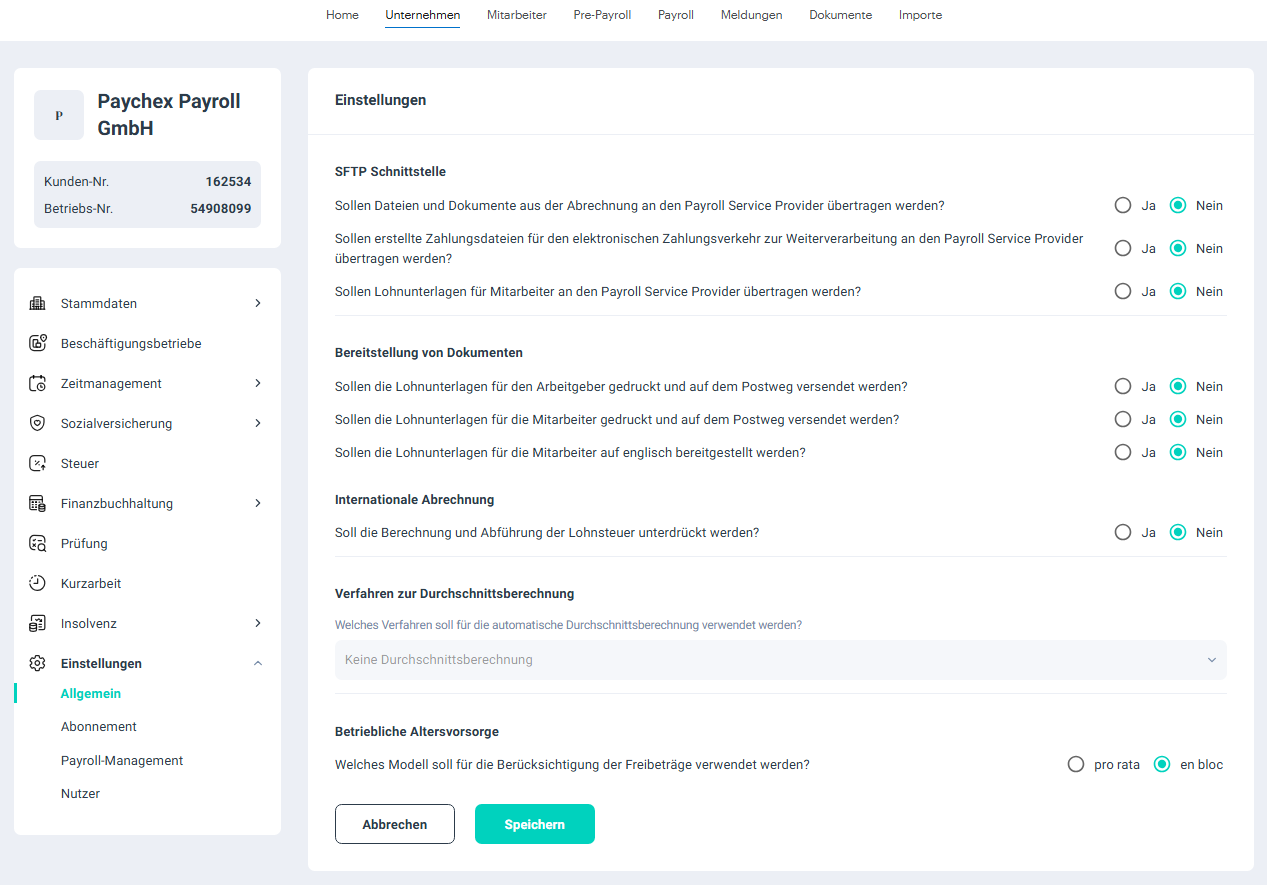Click the Finanzbuchhaltung calculator icon
This screenshot has width=1267, height=885.
[38, 503]
